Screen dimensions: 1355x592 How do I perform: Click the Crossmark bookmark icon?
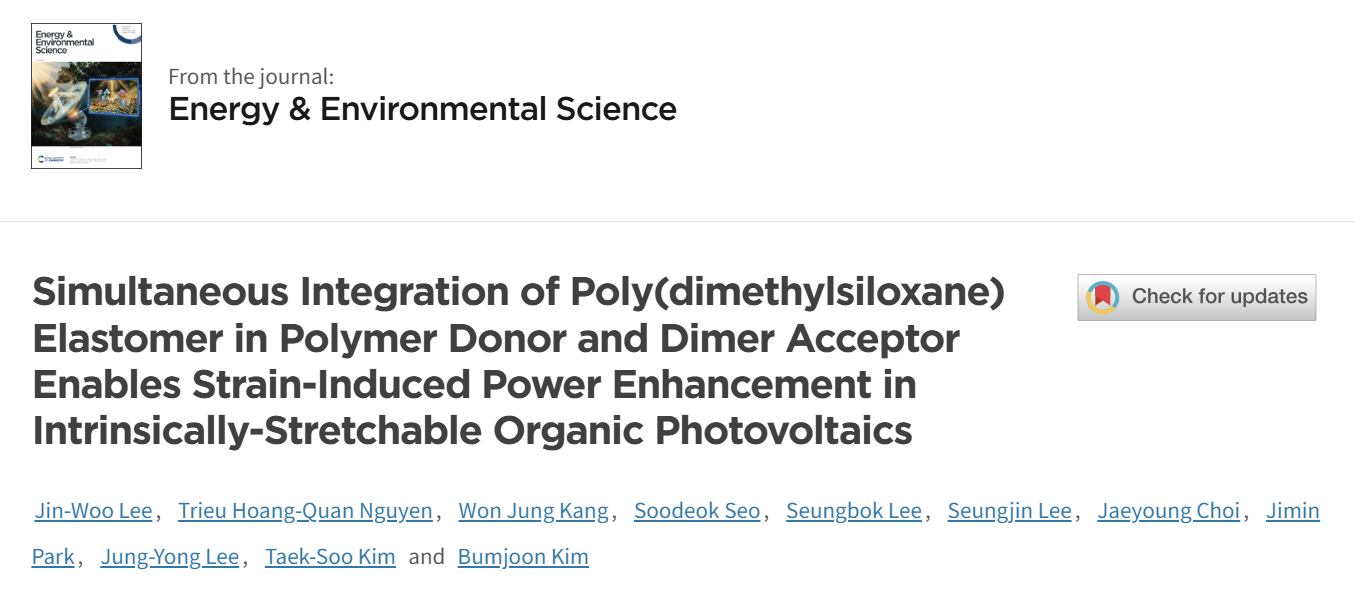(x=1103, y=297)
